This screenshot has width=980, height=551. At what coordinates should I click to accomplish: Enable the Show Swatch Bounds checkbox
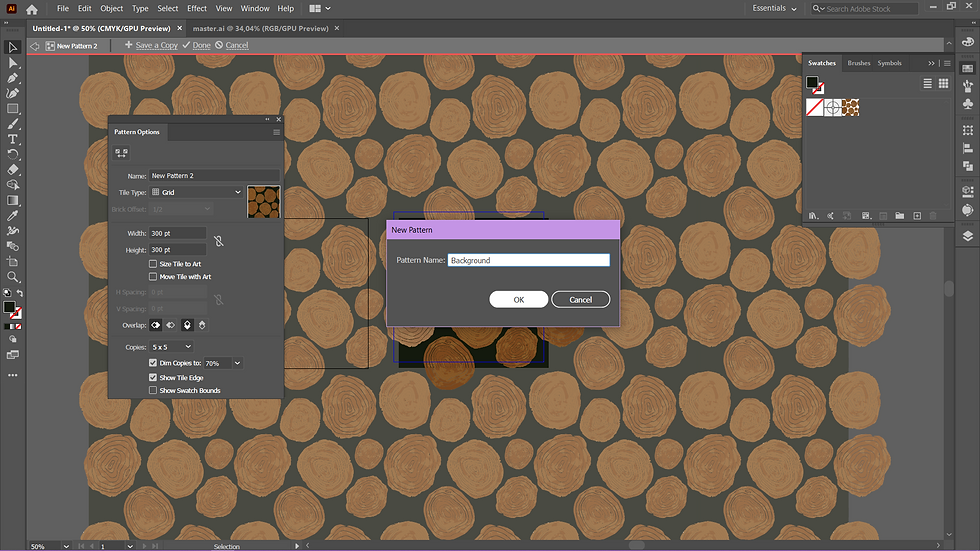tap(152, 390)
